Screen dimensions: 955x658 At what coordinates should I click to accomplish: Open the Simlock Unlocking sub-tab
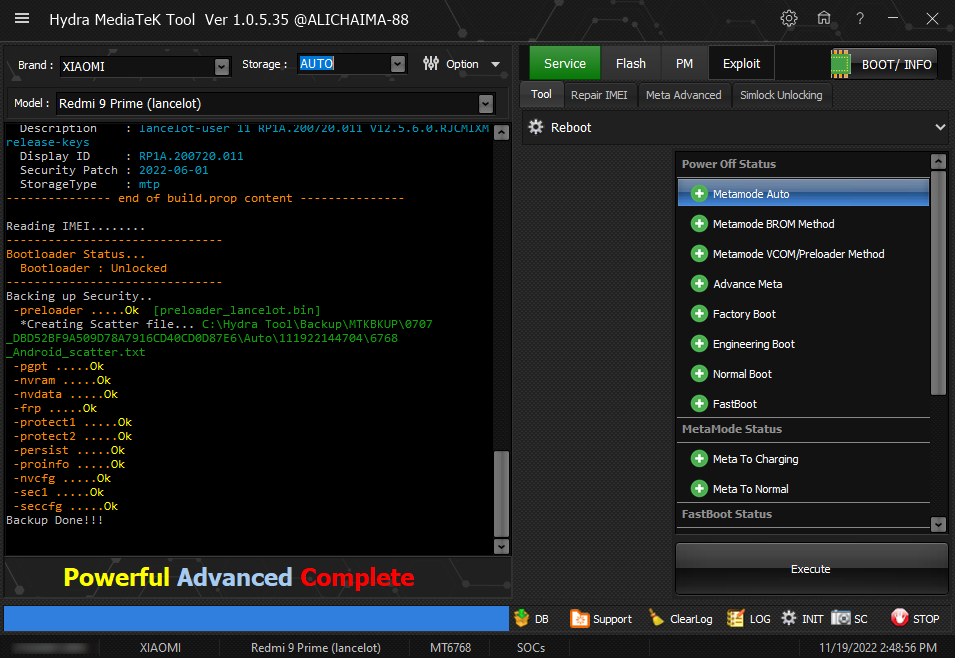(781, 95)
